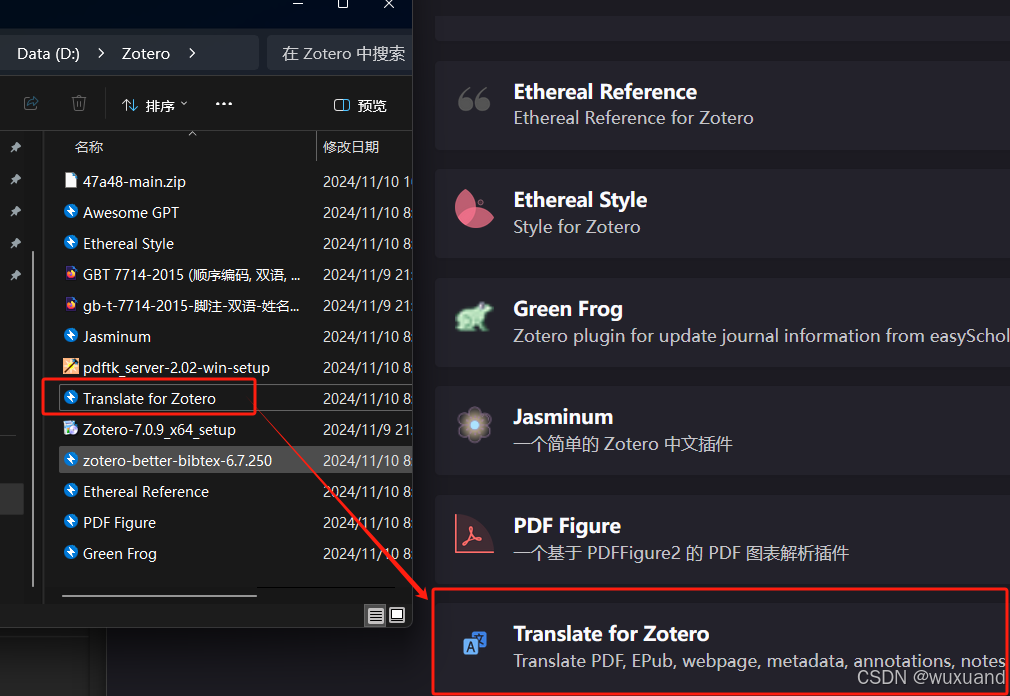Open the Green Frog plugin title

tap(567, 309)
